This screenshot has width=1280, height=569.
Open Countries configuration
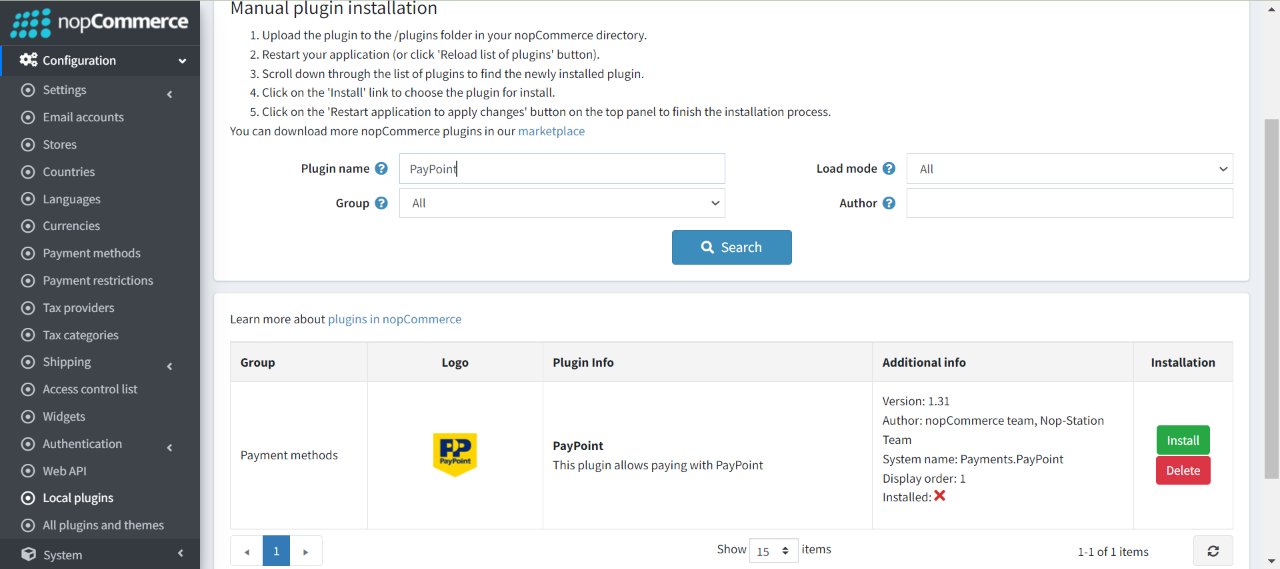pyautogui.click(x=69, y=172)
